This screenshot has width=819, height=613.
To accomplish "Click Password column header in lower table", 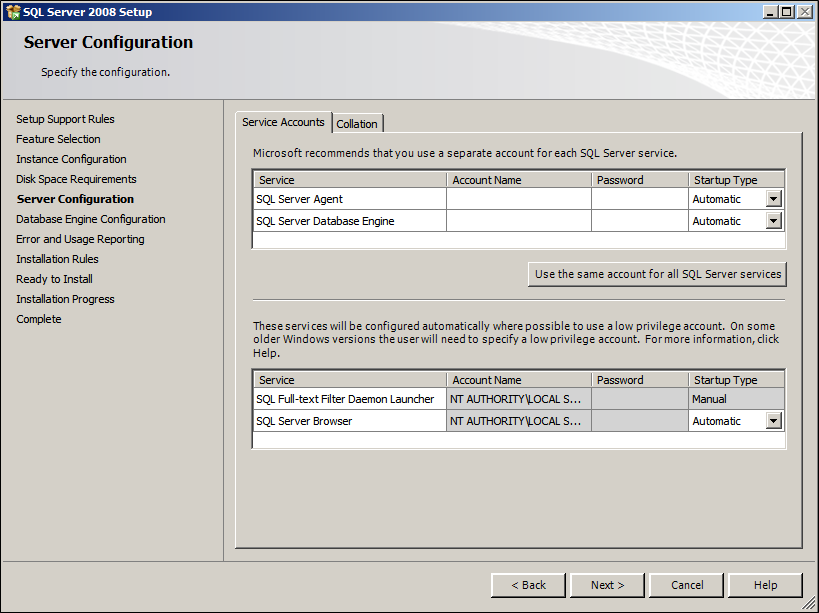I will coord(640,380).
